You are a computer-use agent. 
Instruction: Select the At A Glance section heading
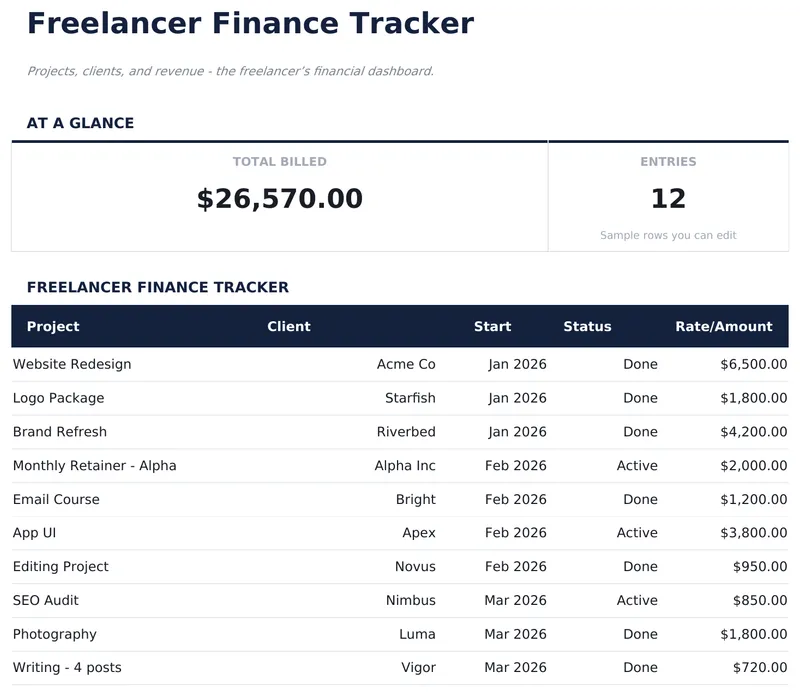tap(81, 123)
